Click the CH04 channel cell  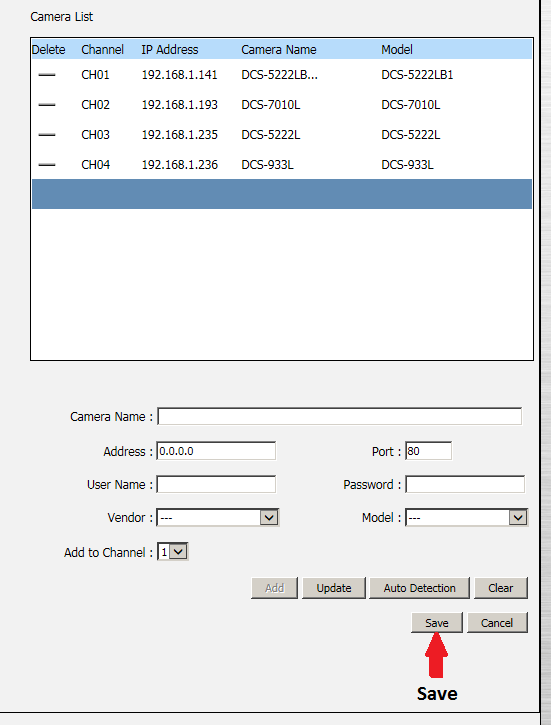point(95,165)
